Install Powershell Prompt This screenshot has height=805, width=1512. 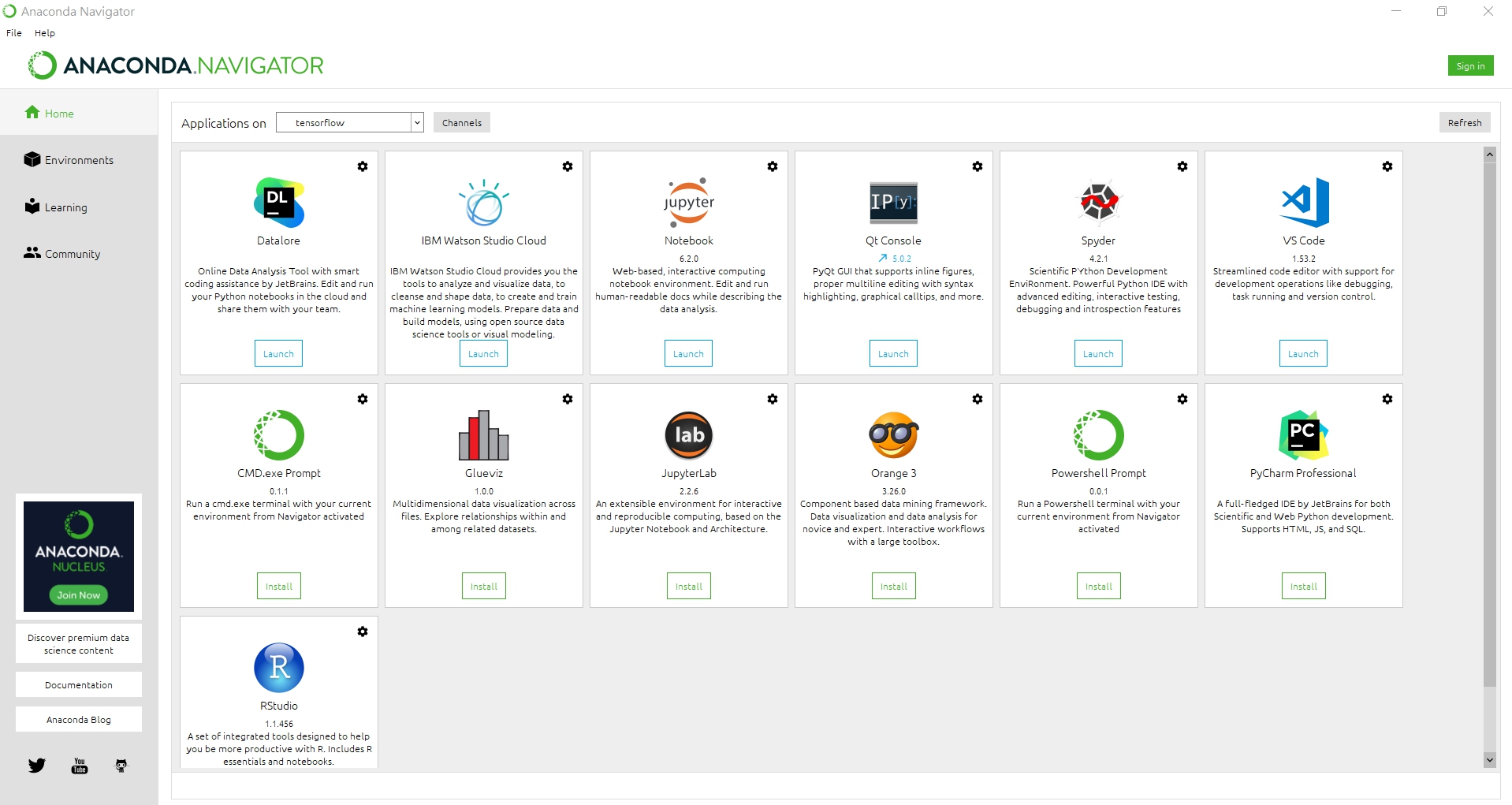click(x=1099, y=586)
